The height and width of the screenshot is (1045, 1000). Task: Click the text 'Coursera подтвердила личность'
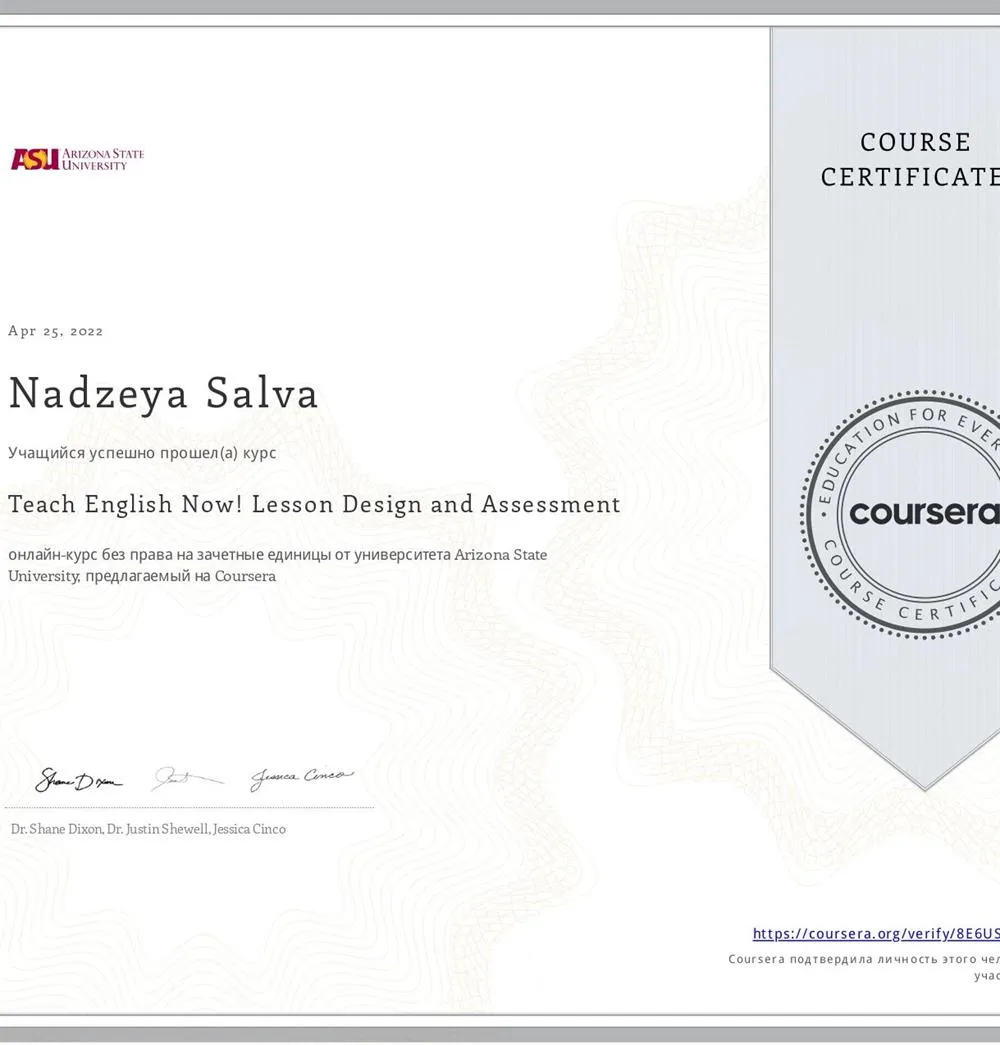(x=833, y=959)
